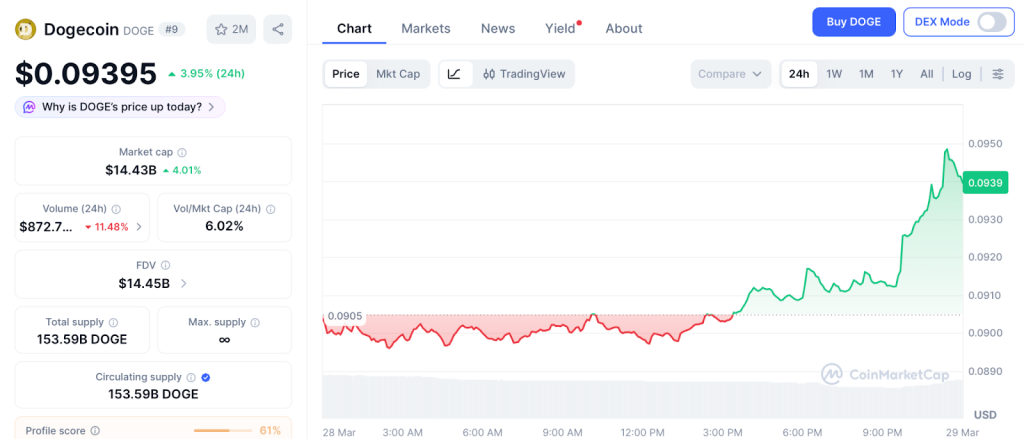
Task: Click the Buy DOGE button
Action: tap(853, 22)
